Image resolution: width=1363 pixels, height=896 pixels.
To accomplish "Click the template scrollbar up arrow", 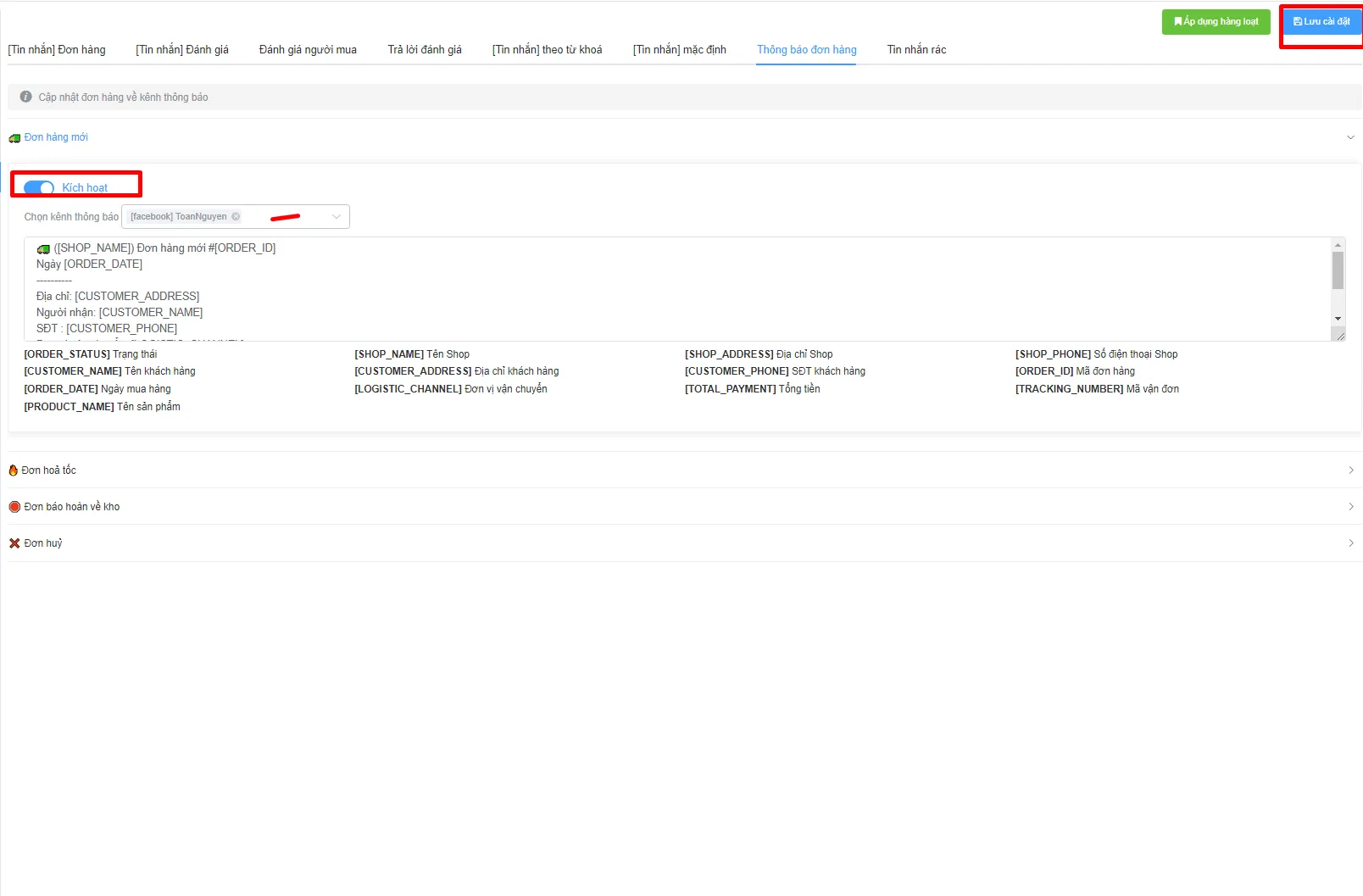I will pyautogui.click(x=1338, y=245).
